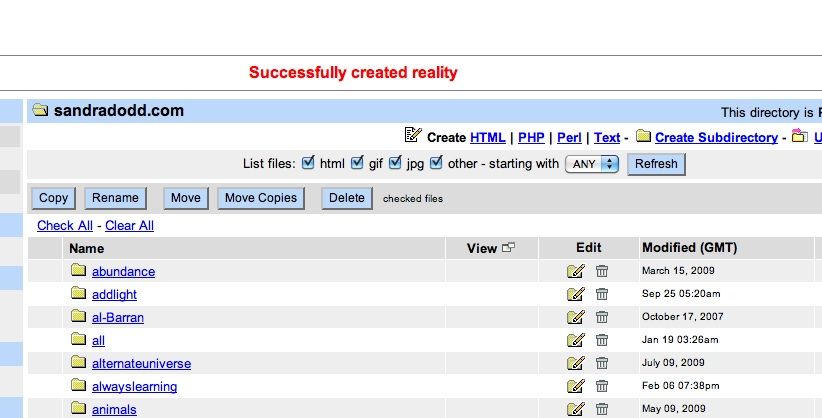
Task: Uncheck the html file filter checkbox
Action: point(308,162)
